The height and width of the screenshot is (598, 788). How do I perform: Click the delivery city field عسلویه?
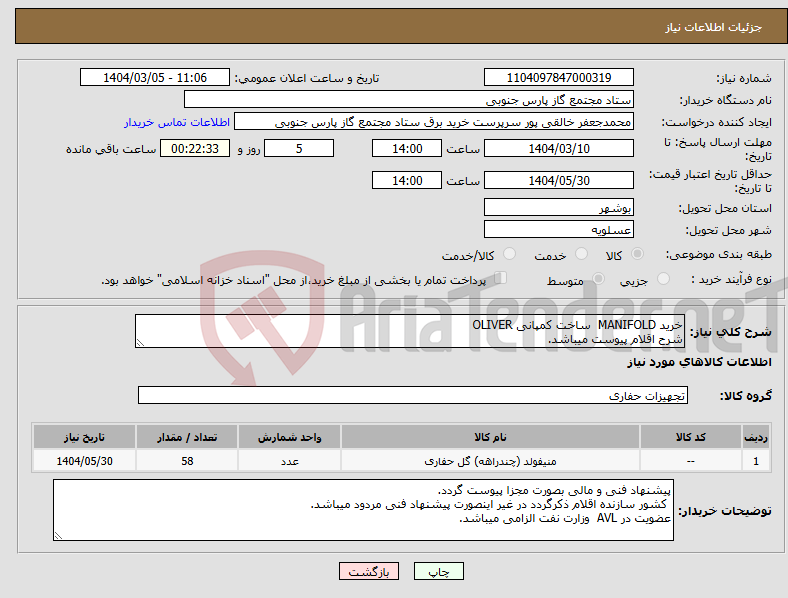(558, 229)
